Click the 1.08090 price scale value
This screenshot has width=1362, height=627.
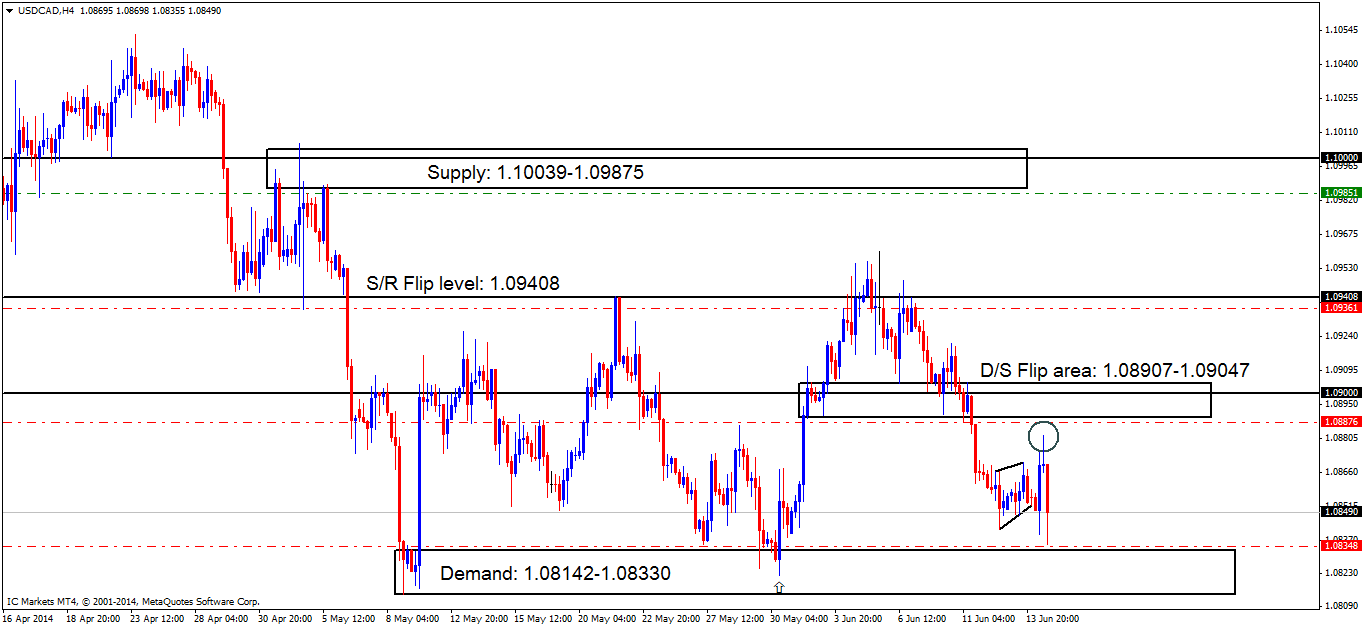coord(1340,606)
